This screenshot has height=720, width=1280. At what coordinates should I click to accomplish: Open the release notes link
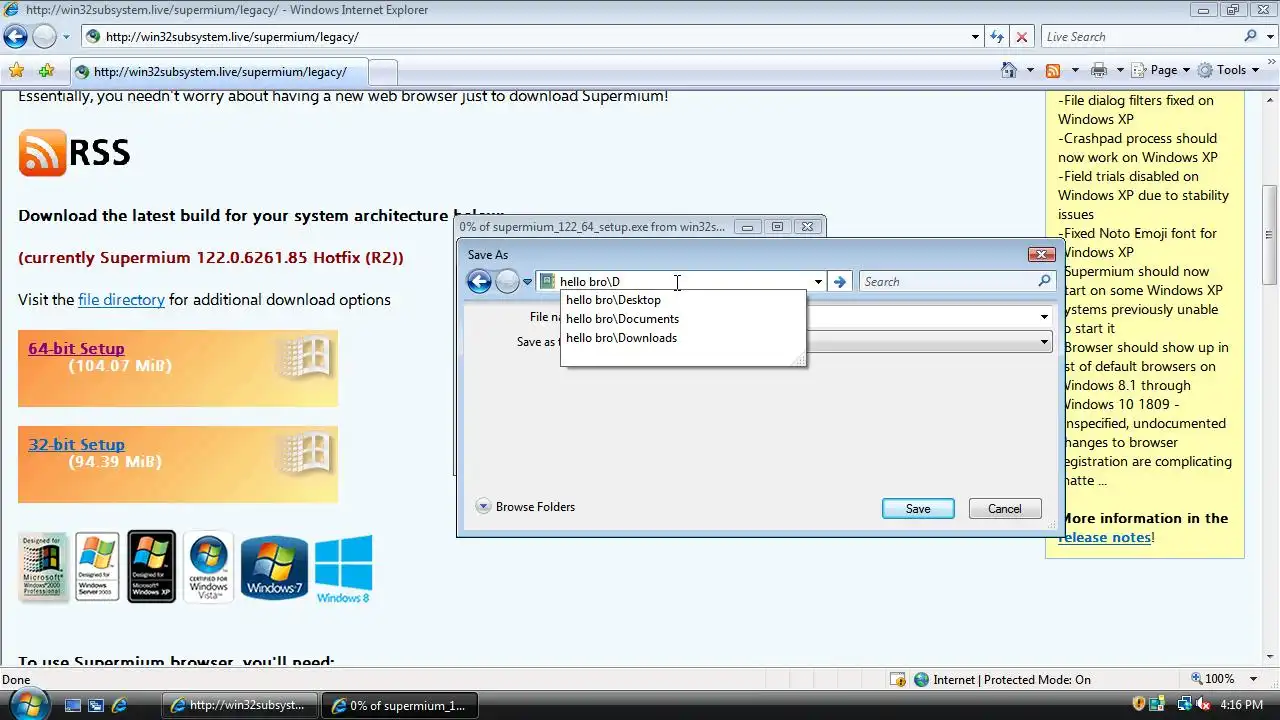tap(1104, 537)
